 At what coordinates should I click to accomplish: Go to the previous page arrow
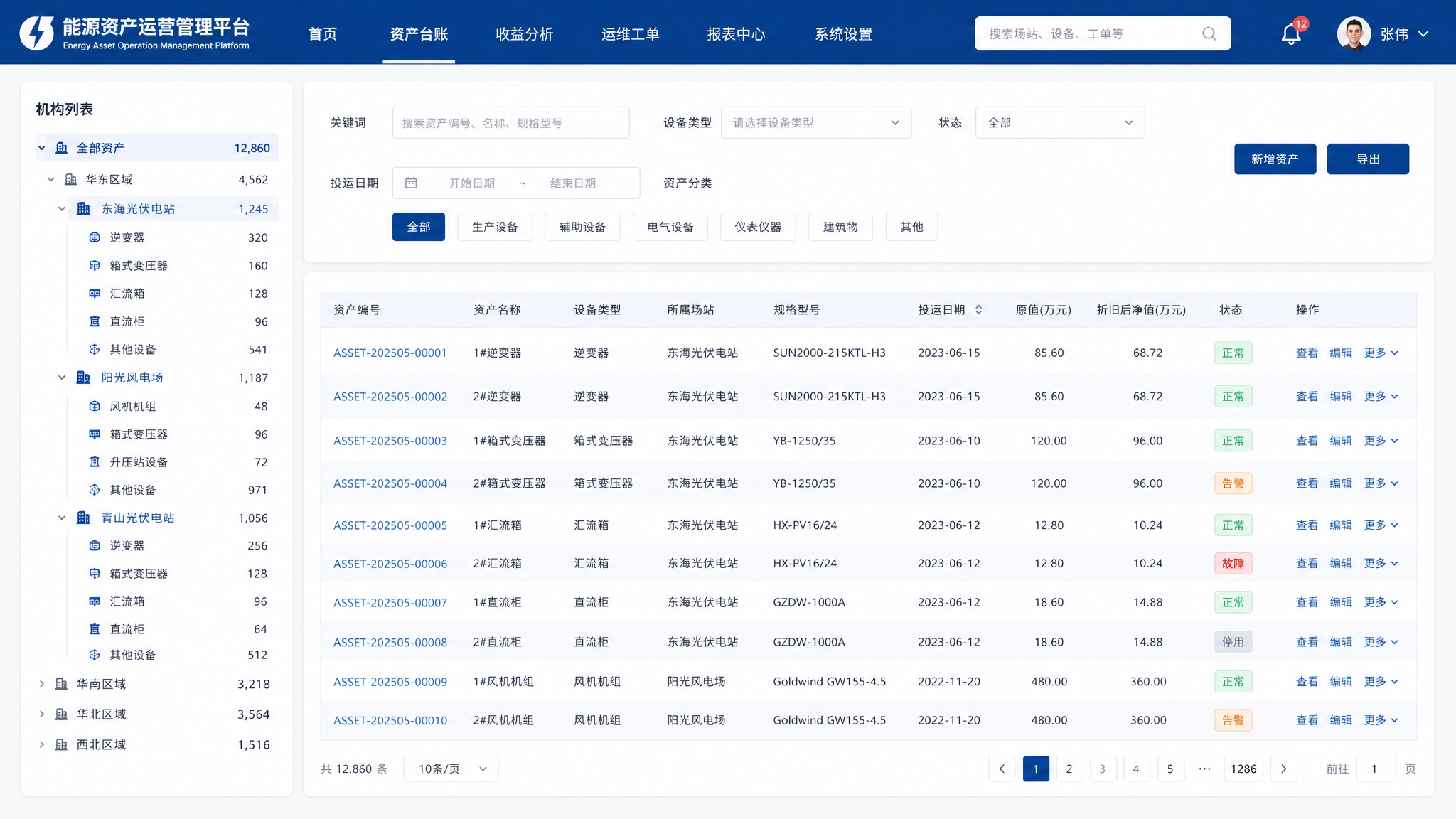click(1002, 769)
